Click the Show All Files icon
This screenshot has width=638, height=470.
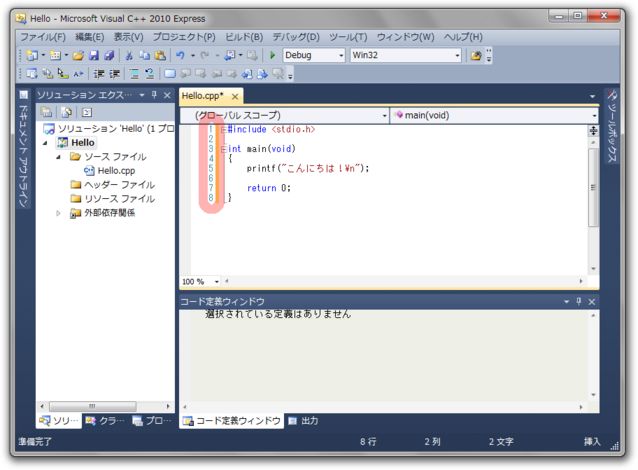(66, 112)
